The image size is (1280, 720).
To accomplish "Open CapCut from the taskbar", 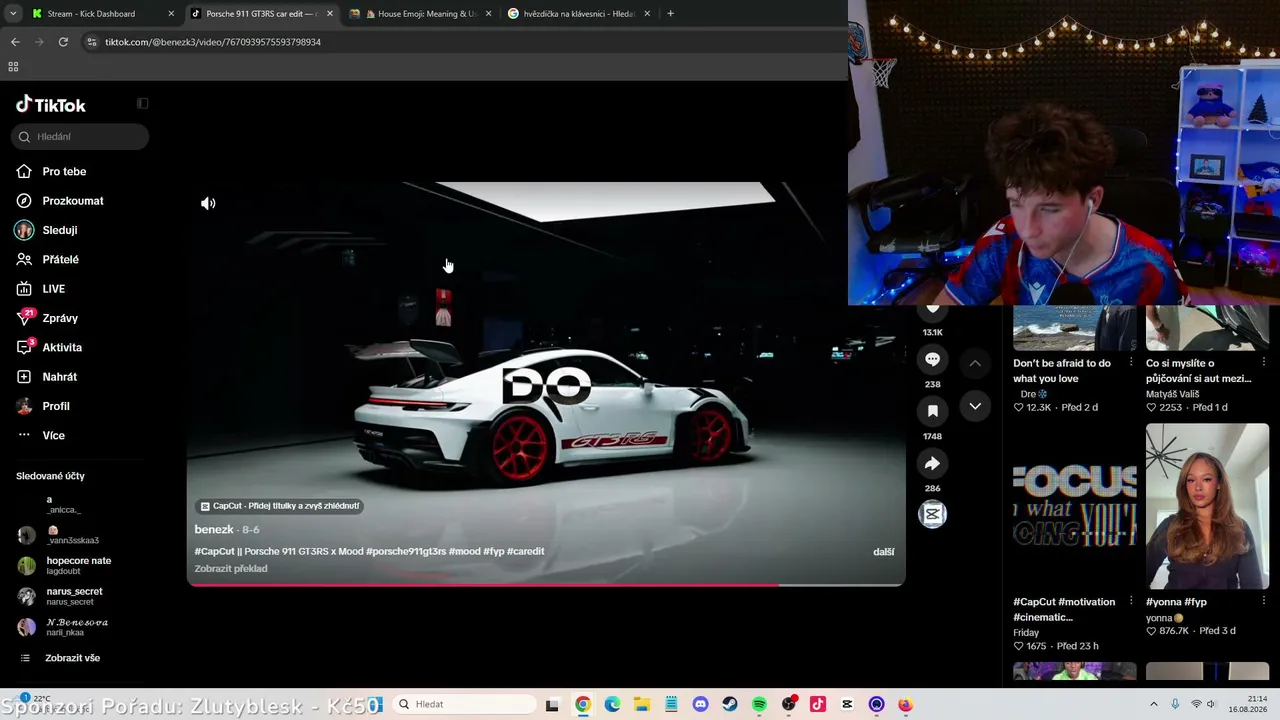I will pyautogui.click(x=847, y=705).
